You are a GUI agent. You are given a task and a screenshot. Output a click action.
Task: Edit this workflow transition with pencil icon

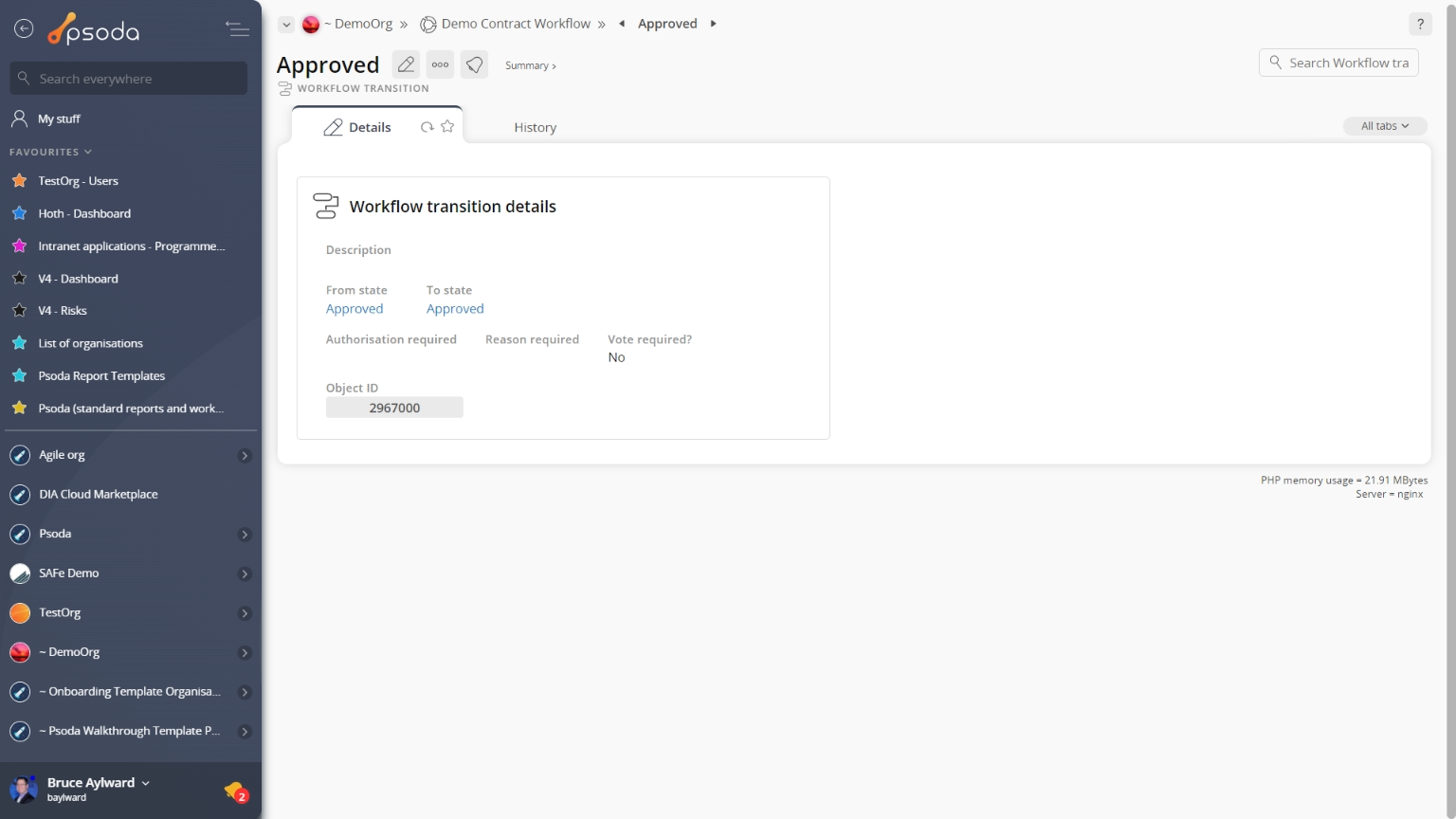(x=406, y=64)
